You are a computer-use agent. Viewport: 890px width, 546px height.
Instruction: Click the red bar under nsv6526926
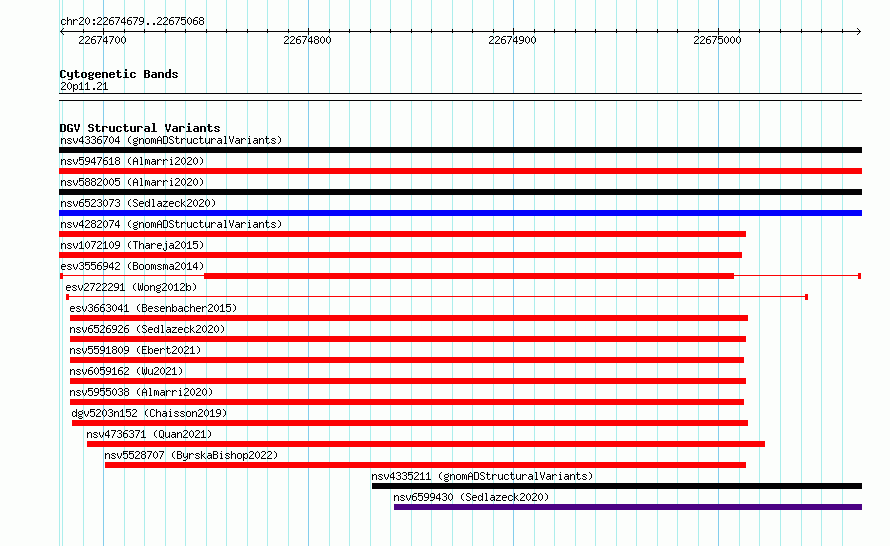coord(408,339)
